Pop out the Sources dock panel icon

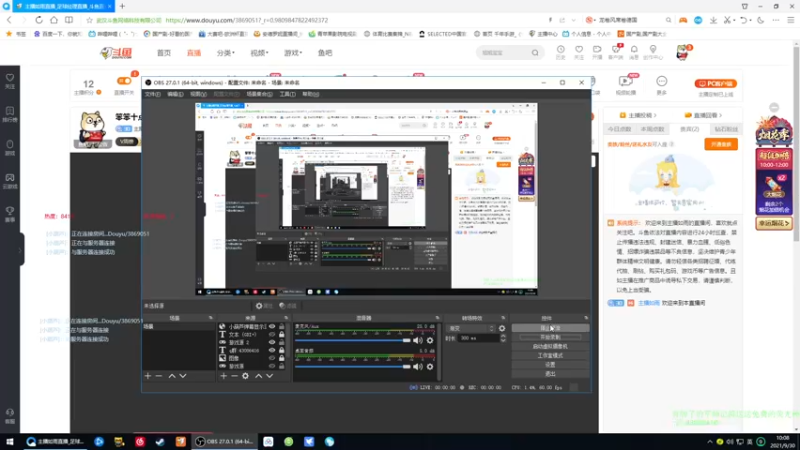point(286,318)
